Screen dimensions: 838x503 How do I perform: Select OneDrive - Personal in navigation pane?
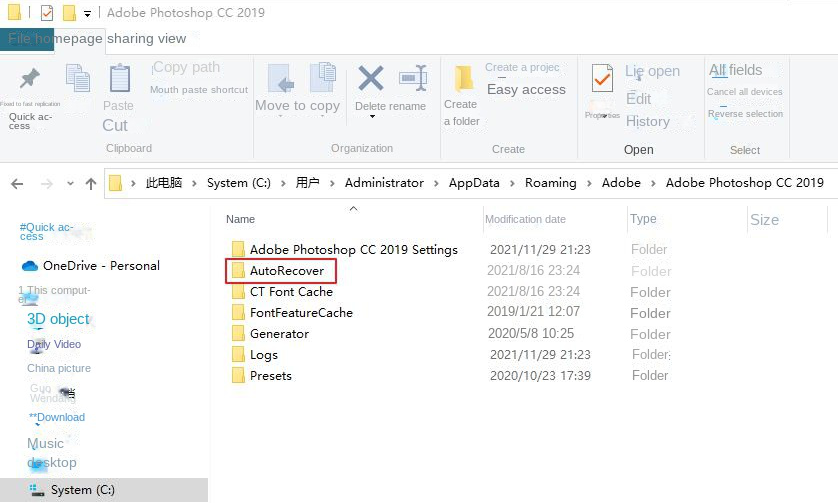pyautogui.click(x=100, y=266)
